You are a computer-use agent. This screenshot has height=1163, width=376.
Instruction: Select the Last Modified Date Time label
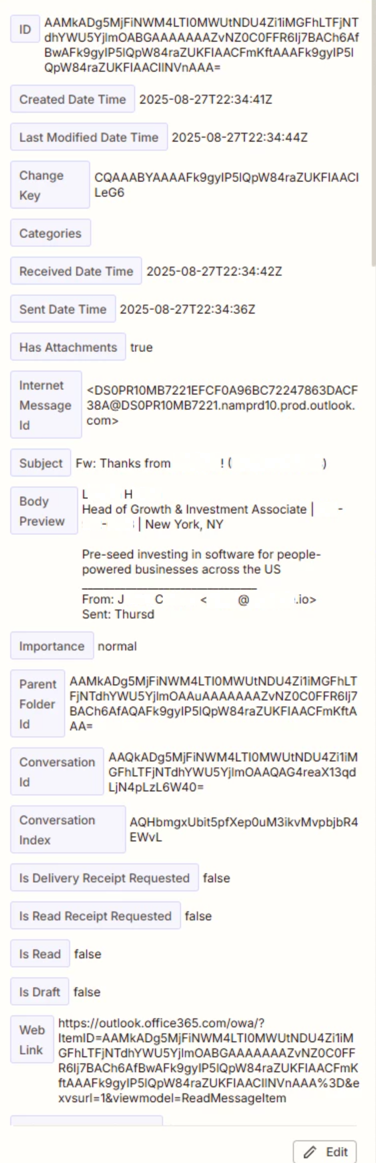[x=89, y=137]
